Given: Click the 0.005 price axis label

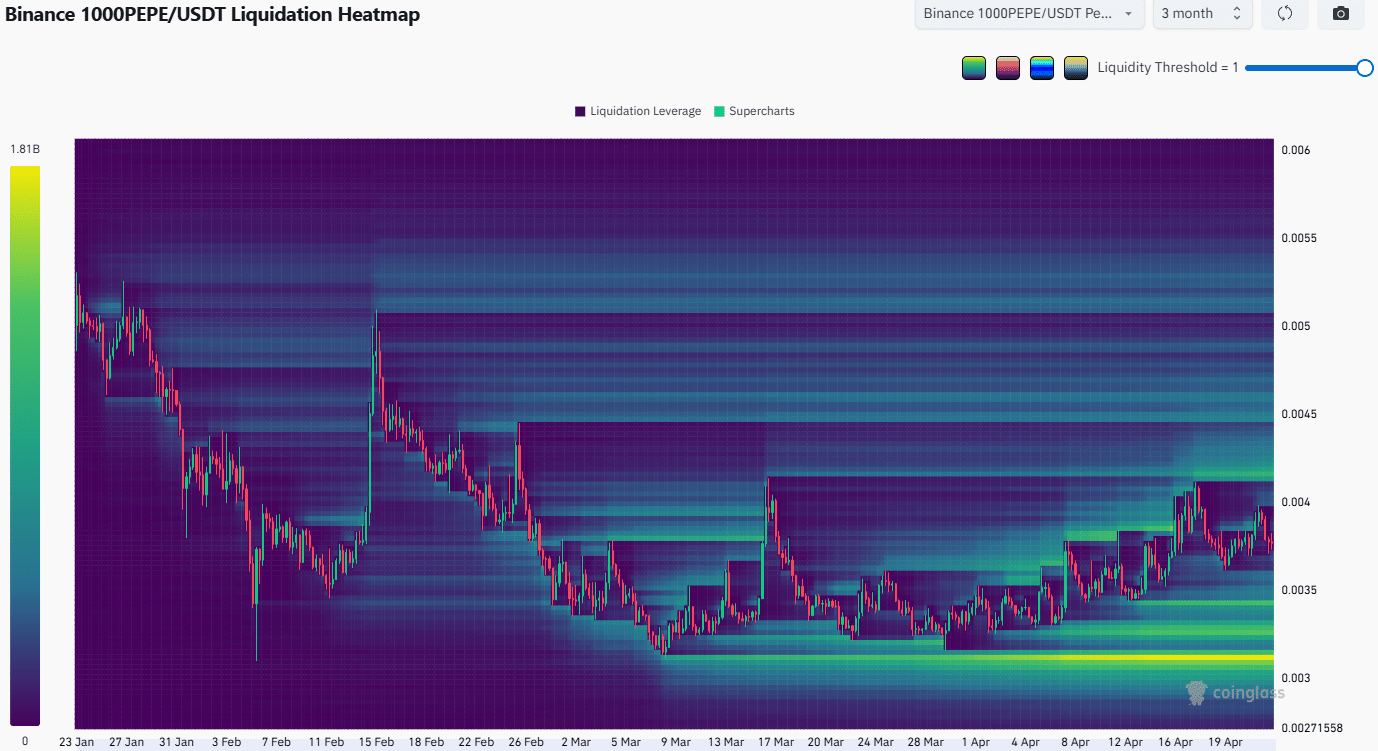Looking at the screenshot, I should (x=1296, y=326).
